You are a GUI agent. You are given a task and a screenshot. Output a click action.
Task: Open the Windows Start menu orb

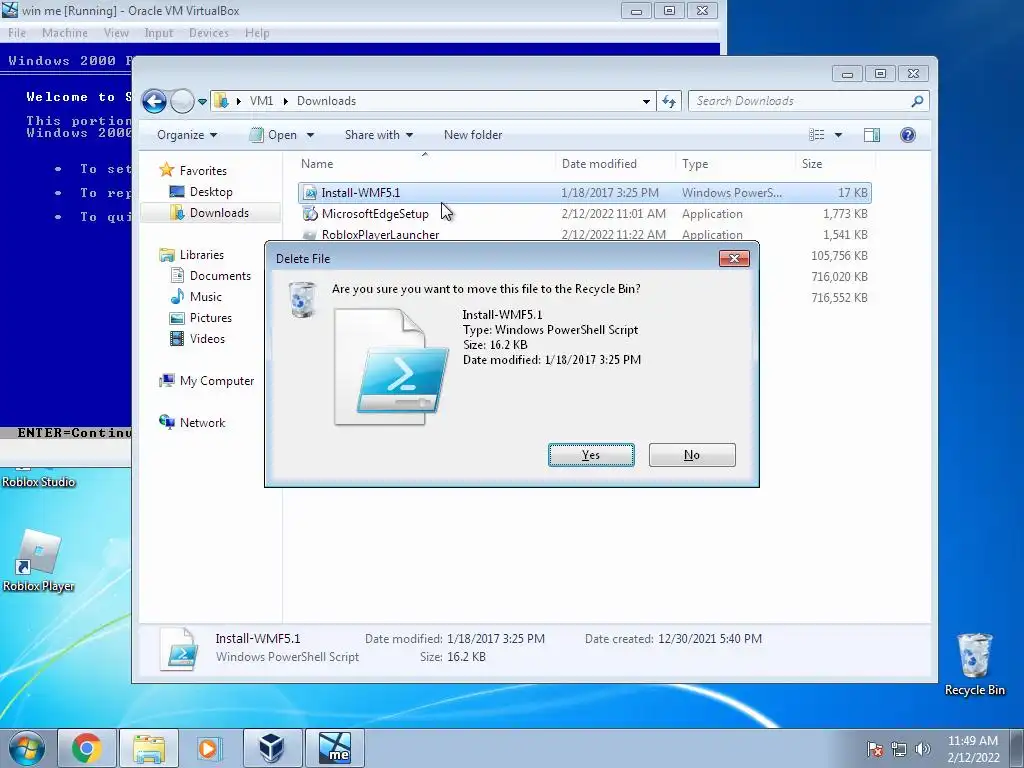tap(27, 748)
